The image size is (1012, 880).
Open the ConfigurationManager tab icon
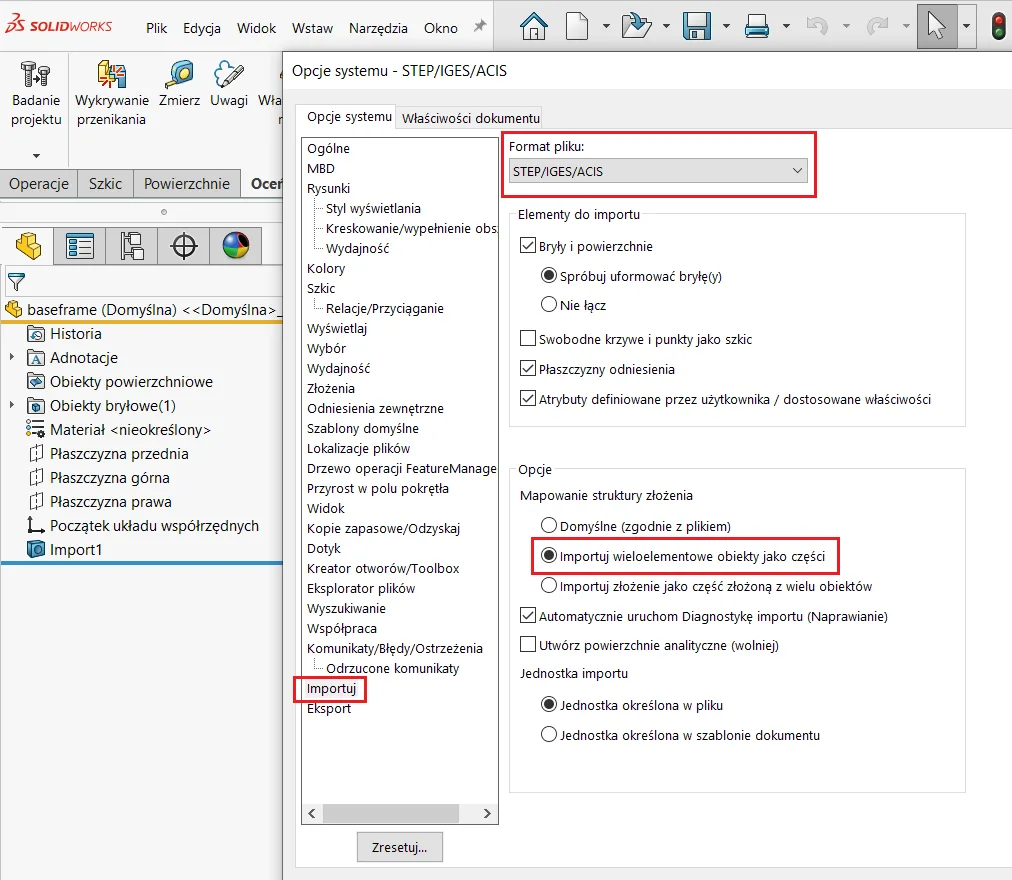click(x=132, y=246)
